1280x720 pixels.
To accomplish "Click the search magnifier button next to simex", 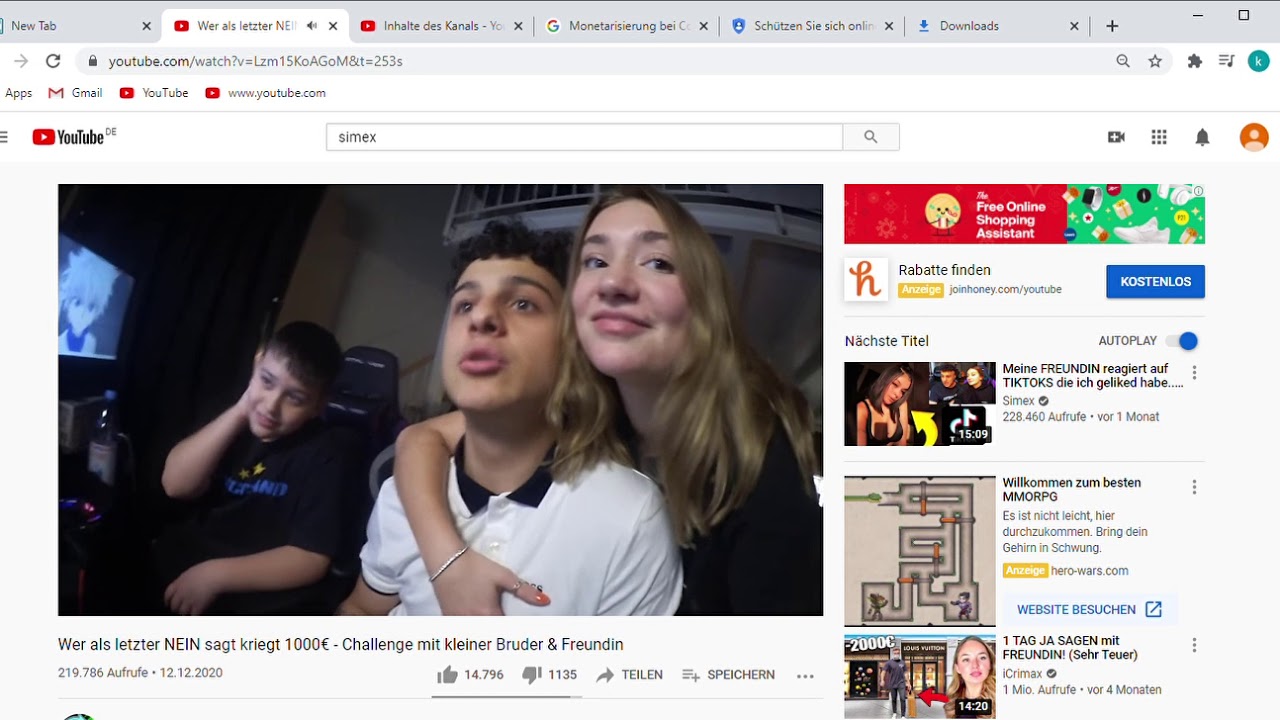I will pyautogui.click(x=871, y=137).
